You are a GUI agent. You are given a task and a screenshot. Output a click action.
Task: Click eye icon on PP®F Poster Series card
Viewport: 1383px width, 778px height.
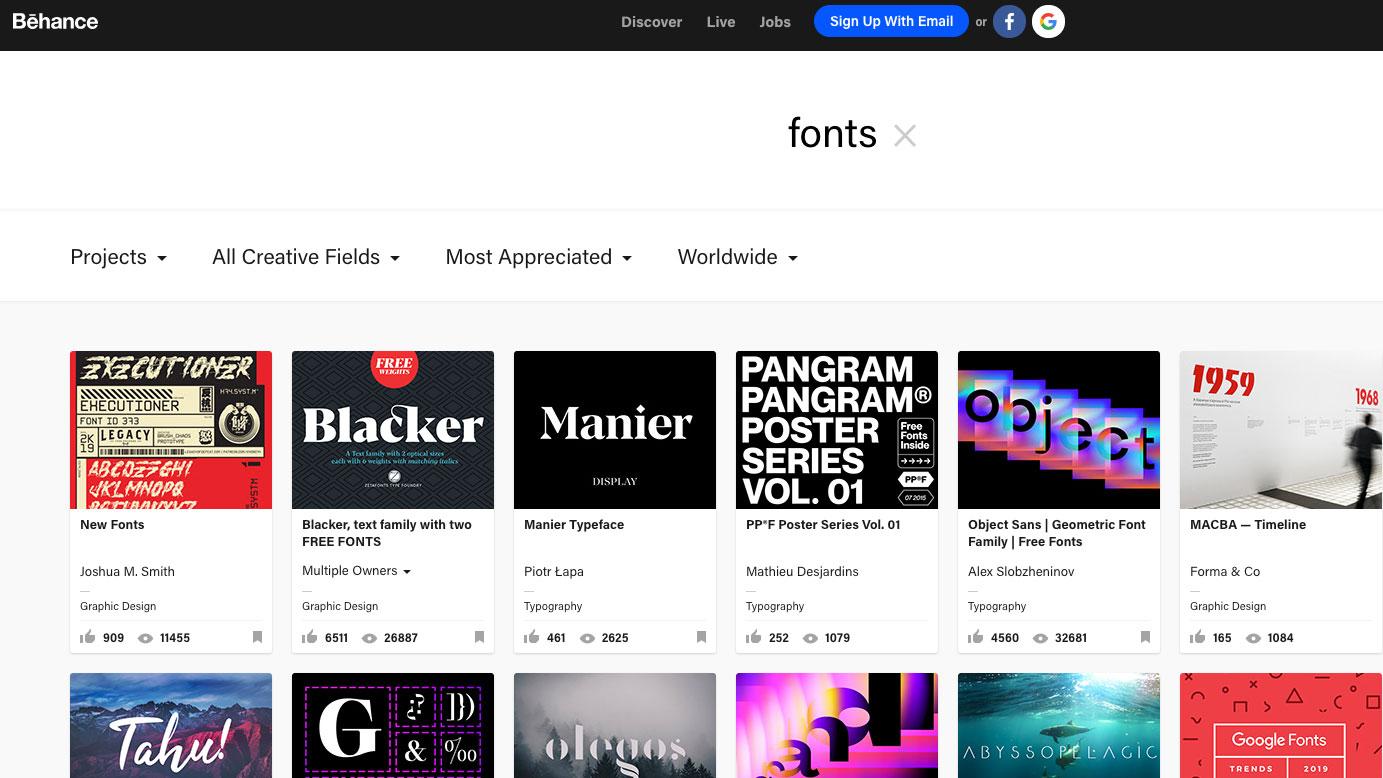[810, 638]
